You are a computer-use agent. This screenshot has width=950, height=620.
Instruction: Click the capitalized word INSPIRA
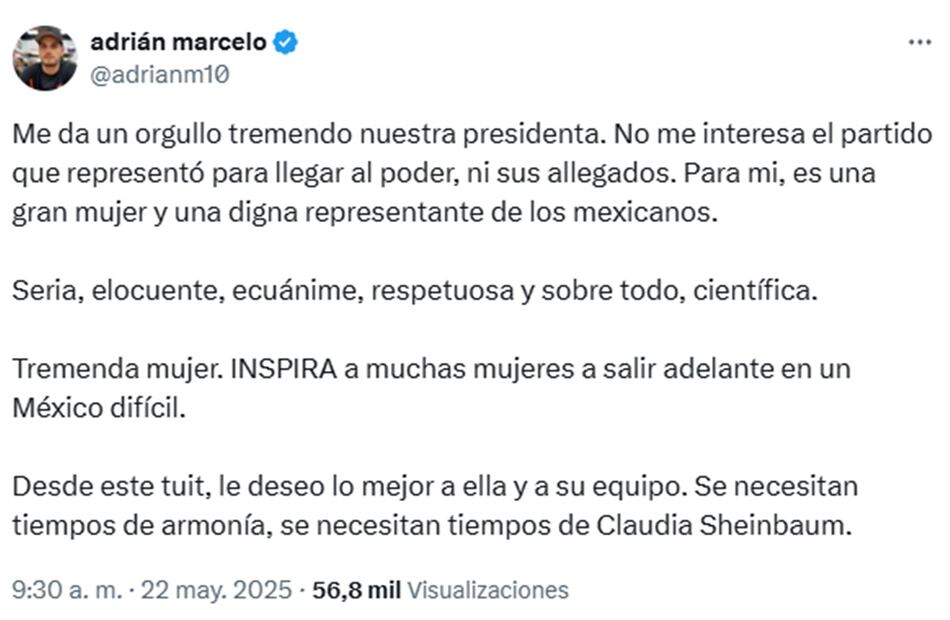pos(284,368)
